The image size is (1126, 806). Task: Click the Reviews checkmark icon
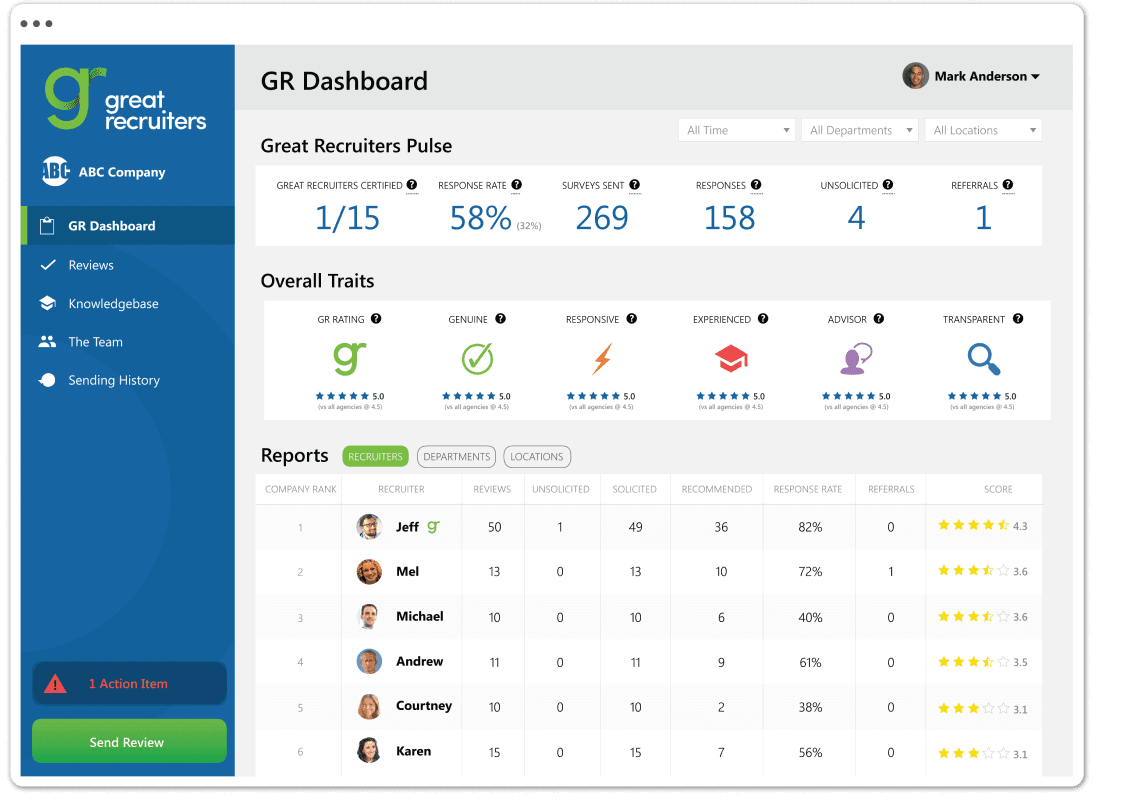(48, 265)
